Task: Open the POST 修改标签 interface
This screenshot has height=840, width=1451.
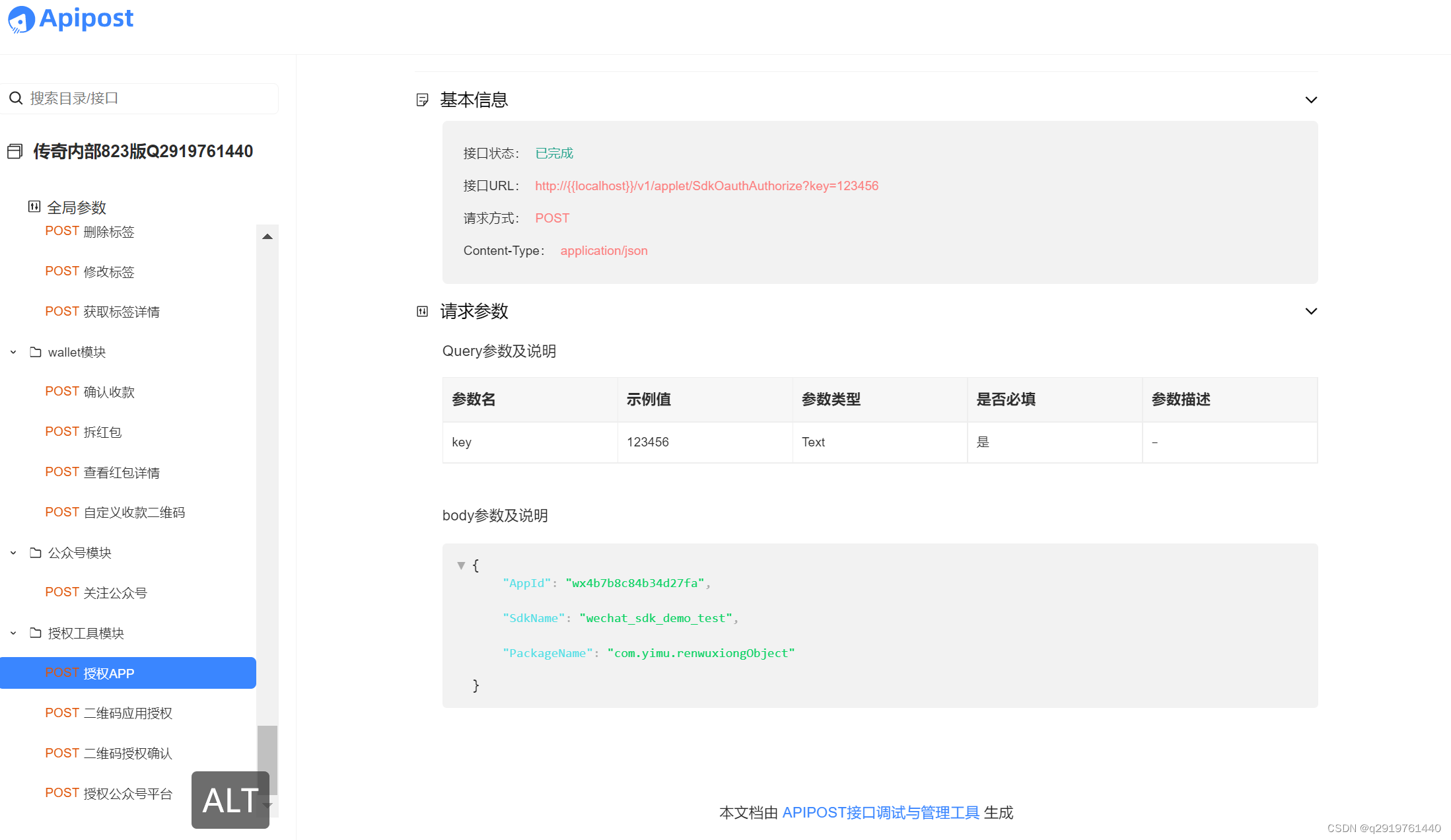Action: tap(90, 271)
